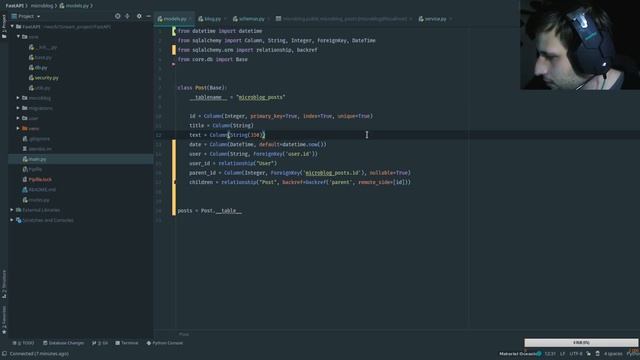Viewport: 640px width, 360px height.
Task: Click the locate/scroll-from-source target icon in Project panel
Action: pyautogui.click(x=118, y=16)
